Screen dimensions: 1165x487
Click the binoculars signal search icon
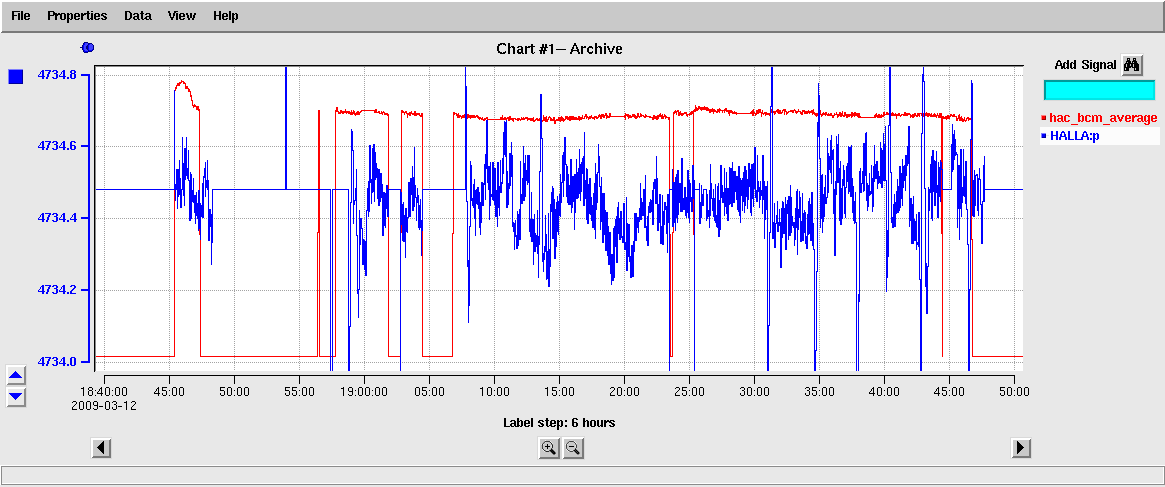(x=1132, y=65)
